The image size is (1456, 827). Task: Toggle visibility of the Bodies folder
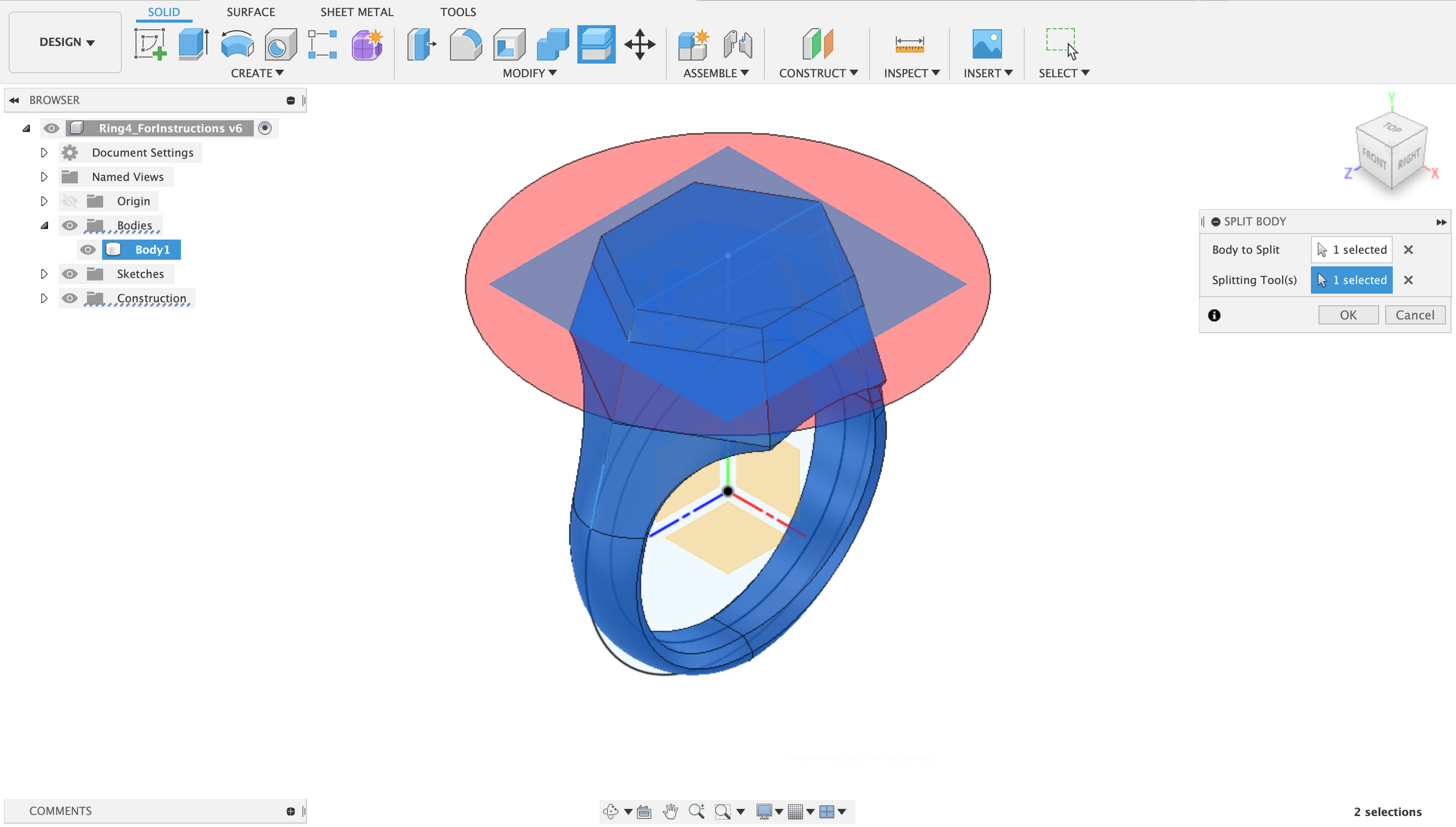click(70, 225)
